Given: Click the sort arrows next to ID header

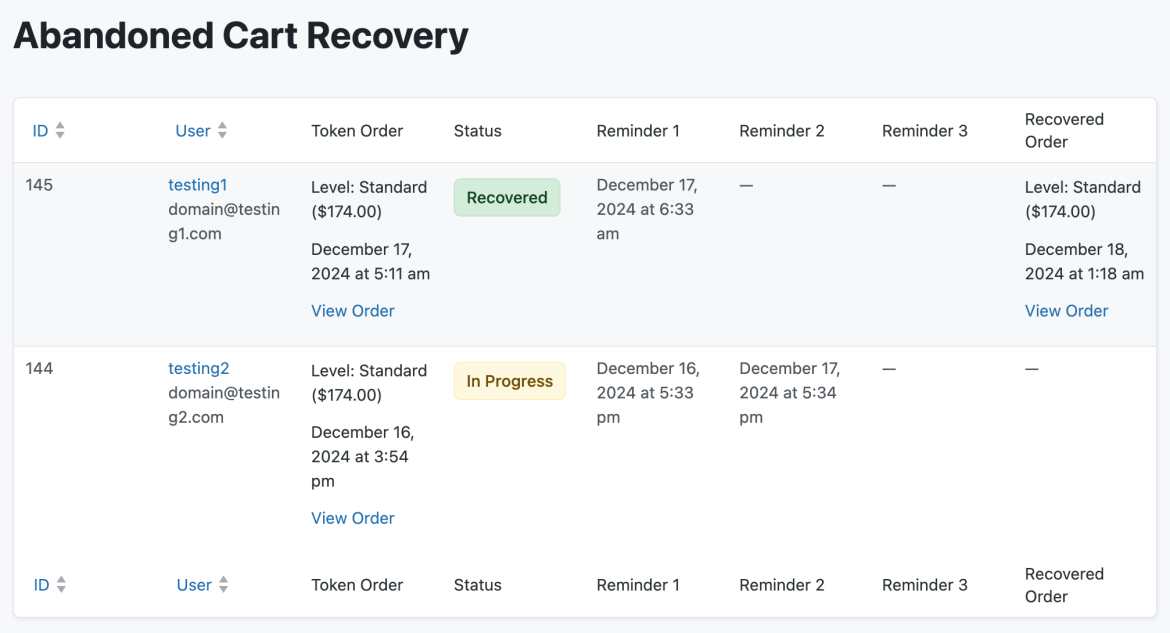Looking at the screenshot, I should click(x=58, y=130).
